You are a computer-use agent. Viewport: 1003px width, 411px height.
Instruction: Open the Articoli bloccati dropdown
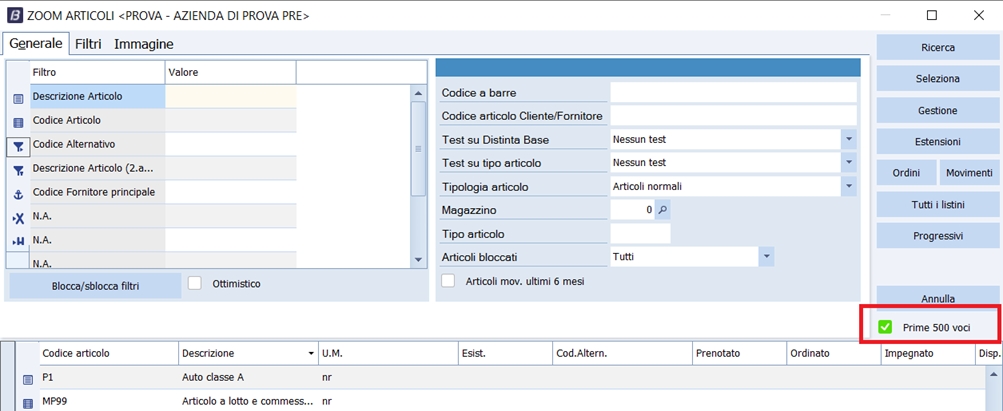[766, 257]
